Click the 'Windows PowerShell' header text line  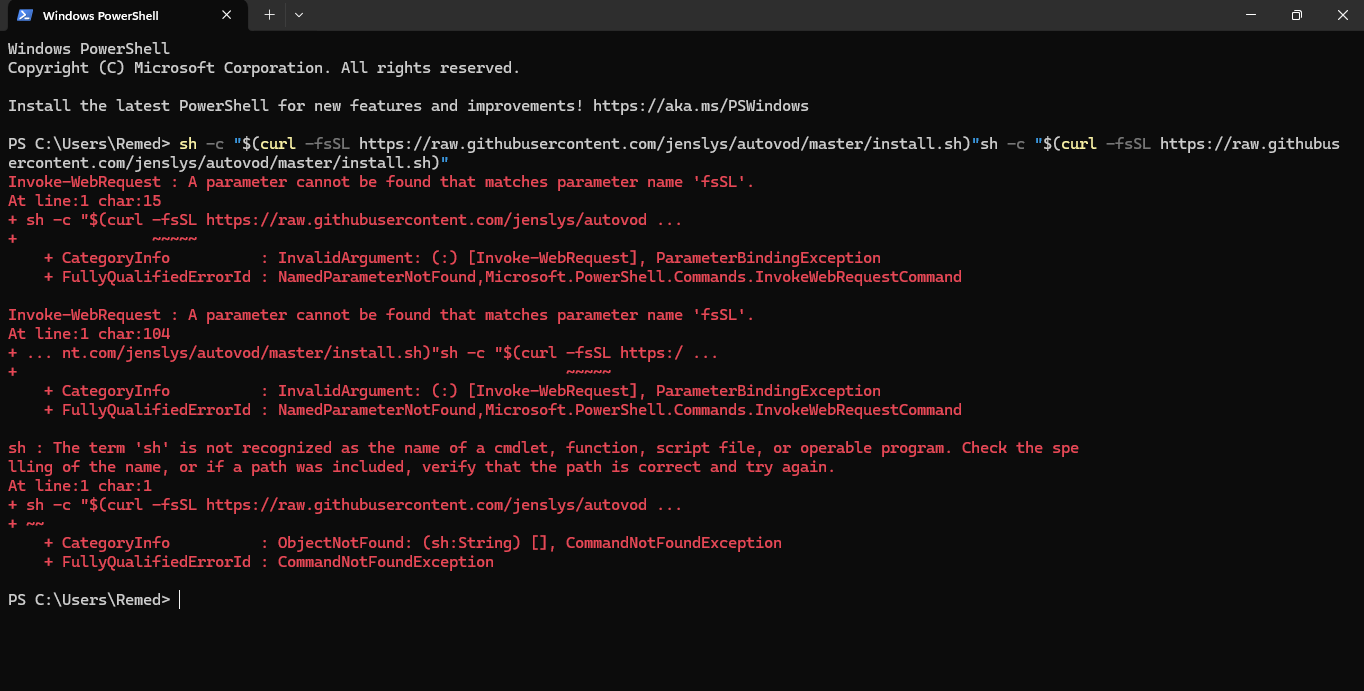click(89, 48)
